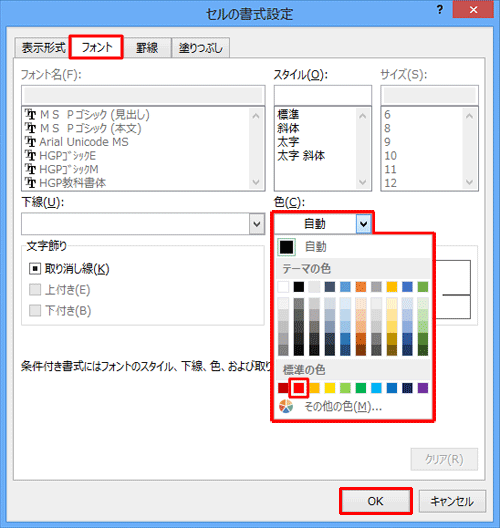Click the font list up arrow
Screen dimensions: 500x528
pos(256,116)
